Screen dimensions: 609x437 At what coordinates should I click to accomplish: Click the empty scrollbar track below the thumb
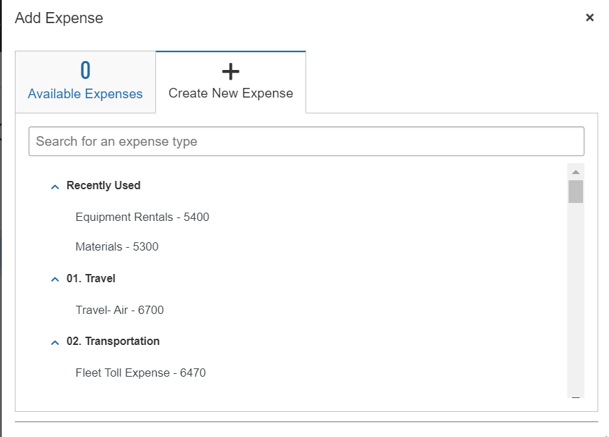coord(576,297)
